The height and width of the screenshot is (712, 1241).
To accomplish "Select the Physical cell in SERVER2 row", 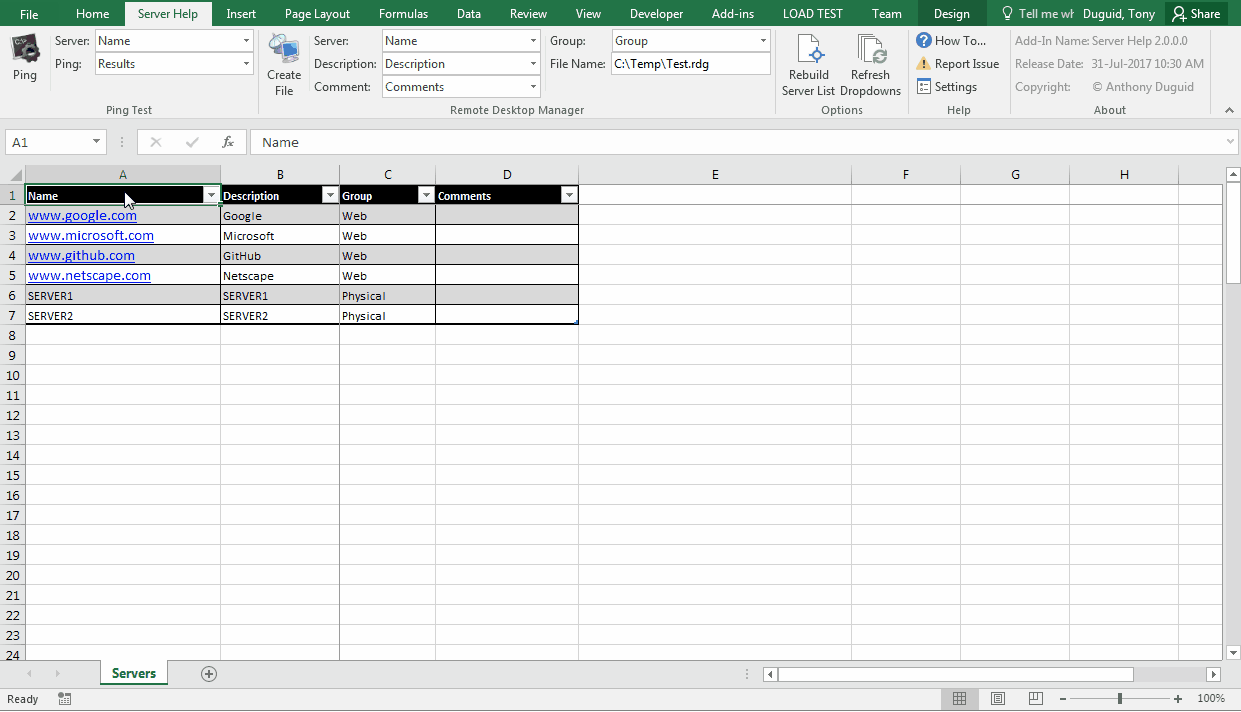I will click(387, 315).
